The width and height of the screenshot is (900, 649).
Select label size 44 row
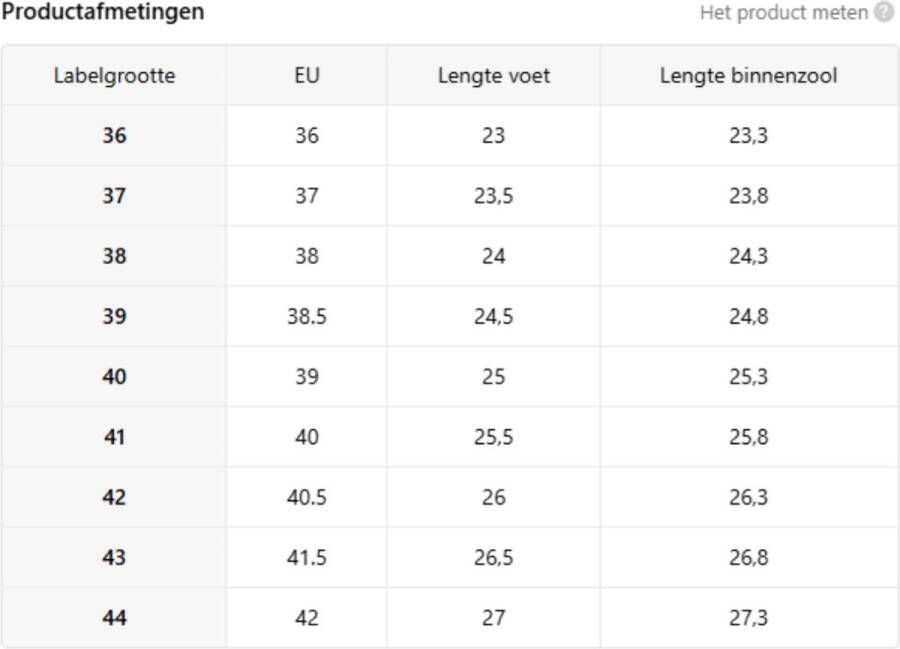click(450, 618)
